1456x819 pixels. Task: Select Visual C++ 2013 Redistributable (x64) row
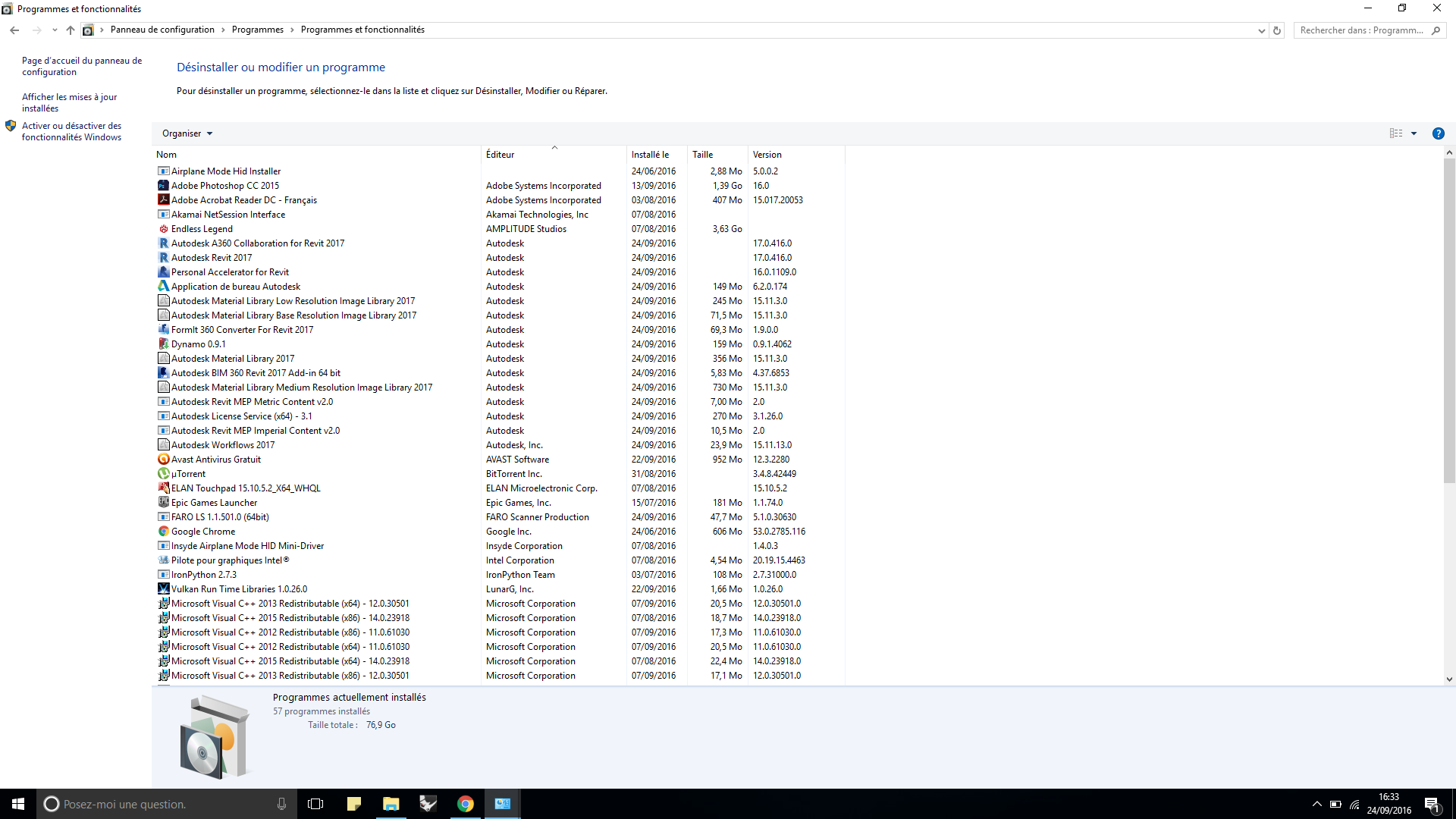[499, 604]
